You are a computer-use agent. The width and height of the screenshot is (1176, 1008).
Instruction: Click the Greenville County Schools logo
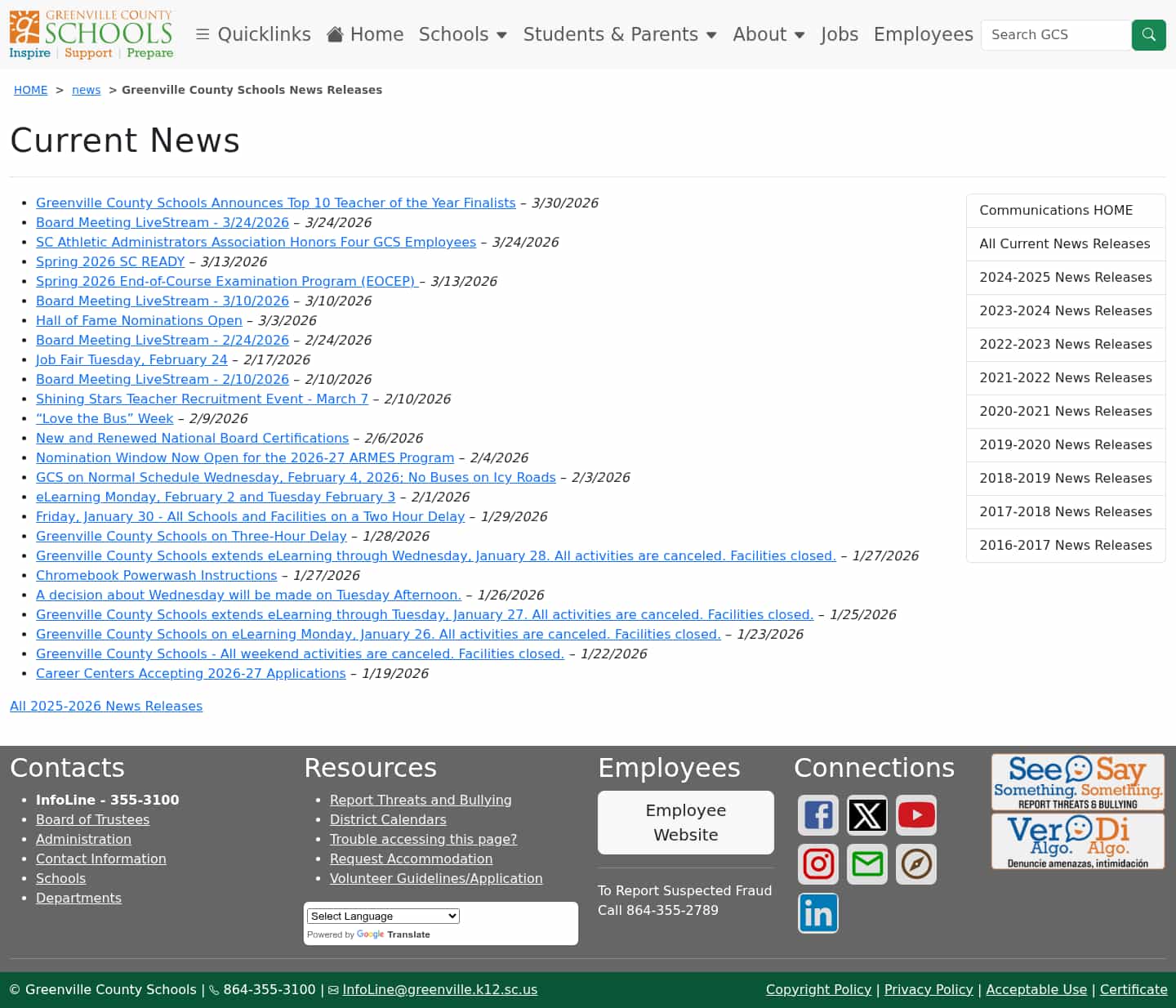(x=90, y=34)
